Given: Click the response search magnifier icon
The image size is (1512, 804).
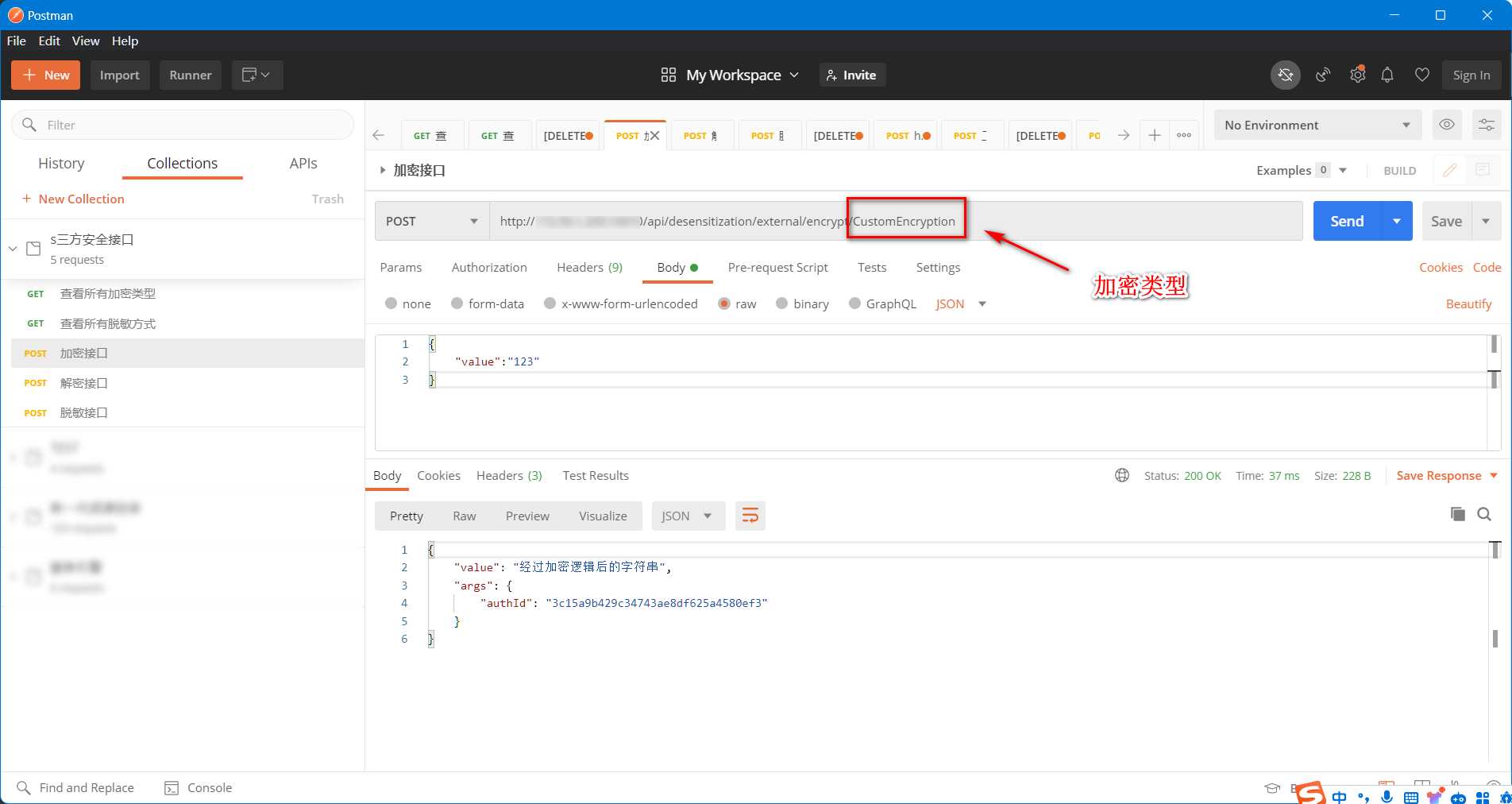Looking at the screenshot, I should [1483, 514].
